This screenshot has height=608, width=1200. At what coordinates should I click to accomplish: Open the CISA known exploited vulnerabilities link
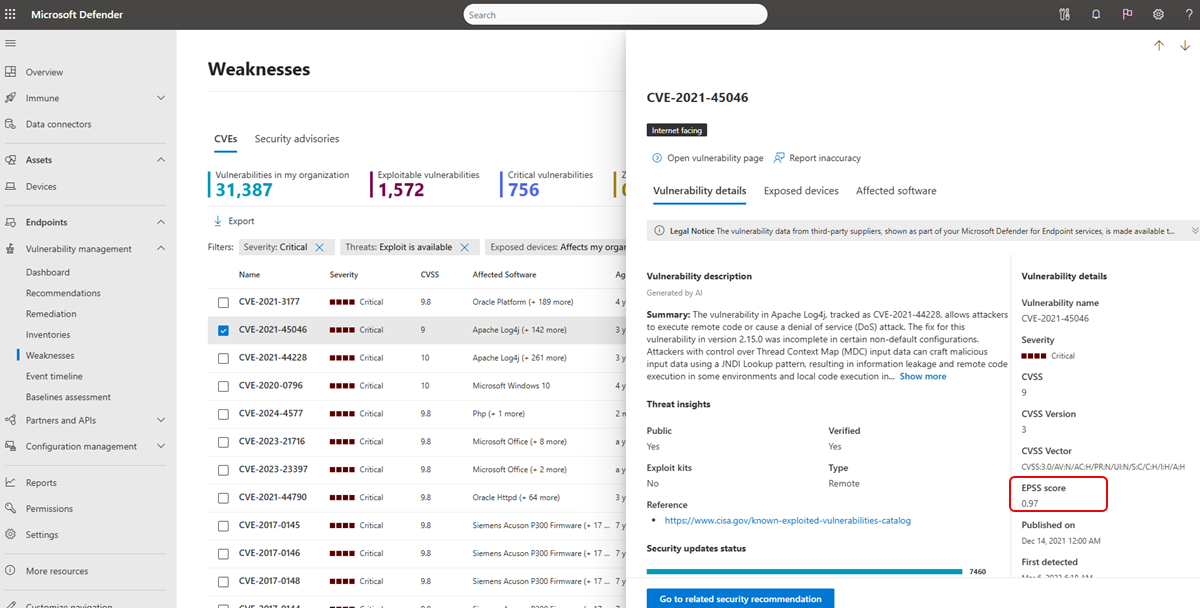point(787,521)
